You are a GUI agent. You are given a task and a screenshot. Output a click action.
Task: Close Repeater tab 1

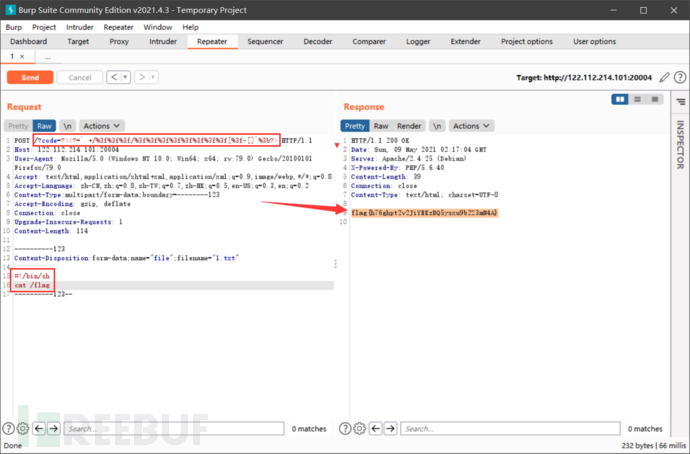(x=22, y=56)
